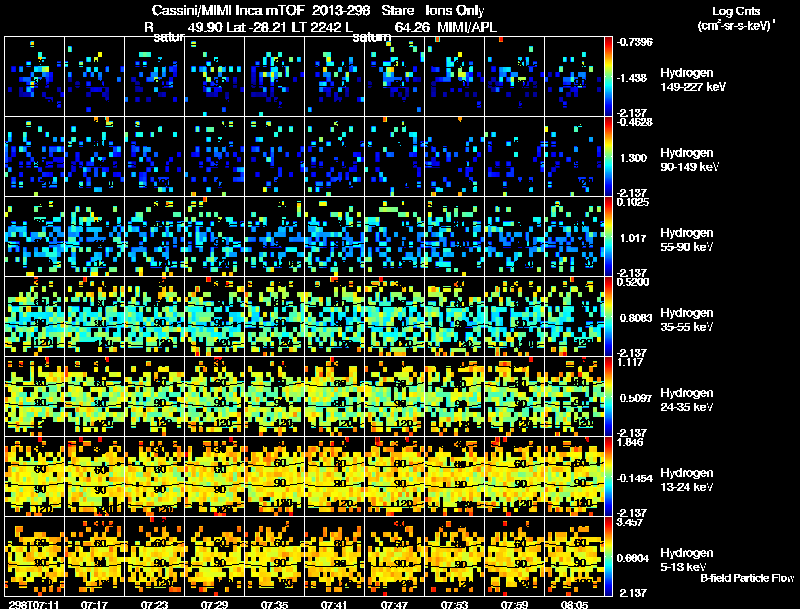
Task: Click the '07:41' time axis label
Action: click(x=334, y=605)
